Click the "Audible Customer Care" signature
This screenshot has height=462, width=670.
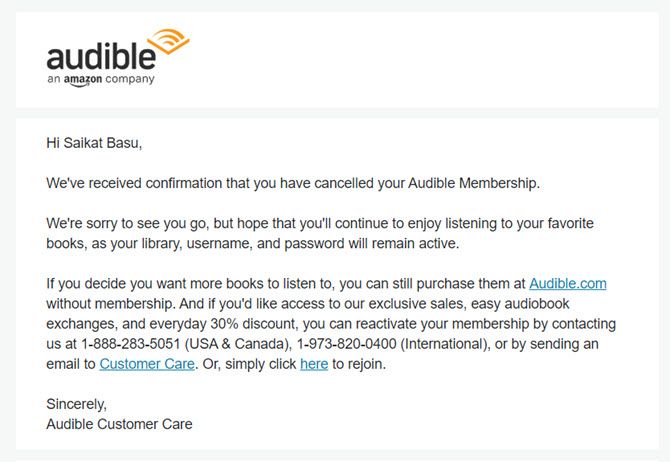(x=119, y=424)
